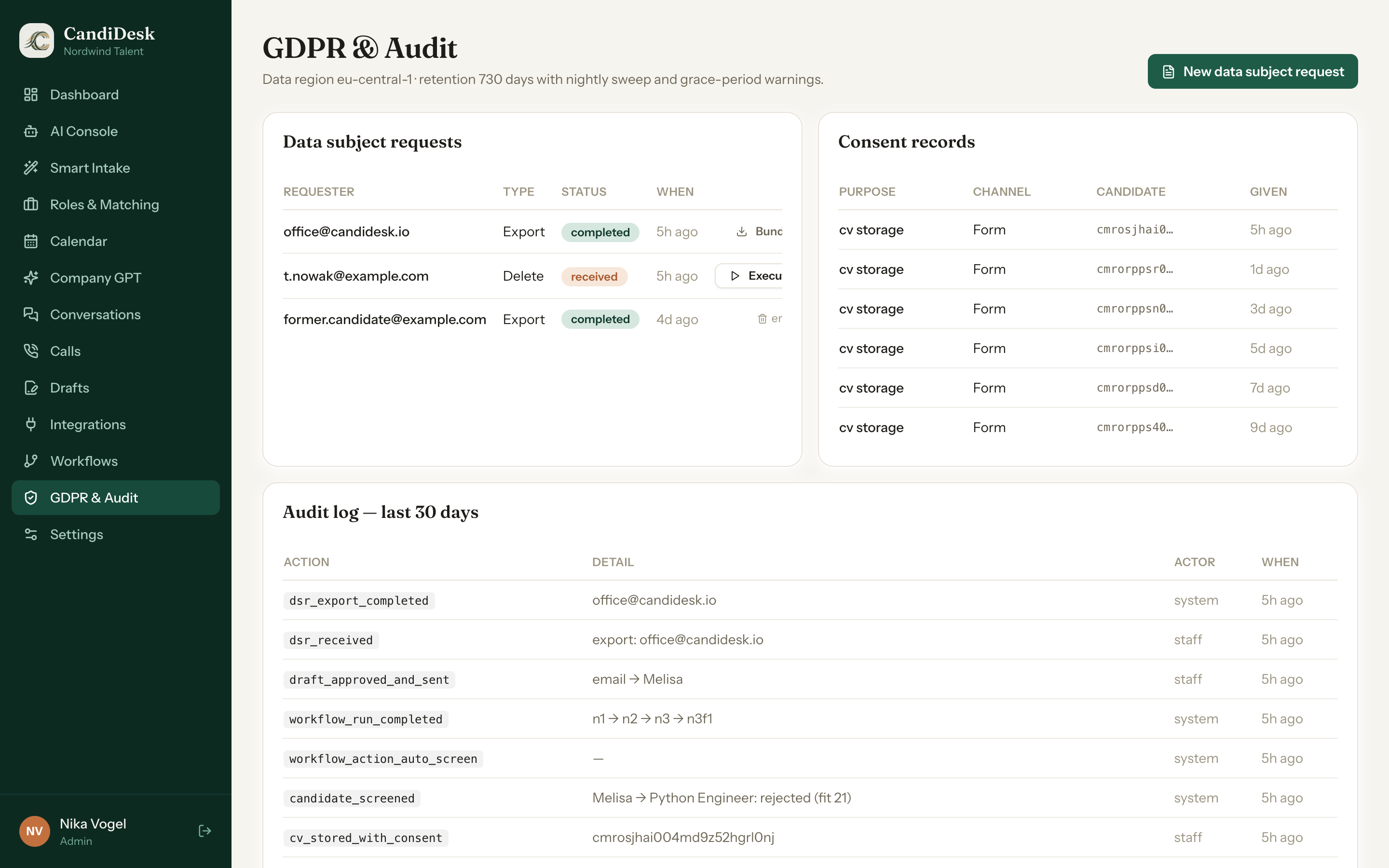Open the Calls phone icon
Screen dimensions: 1389x868
(x=31, y=352)
